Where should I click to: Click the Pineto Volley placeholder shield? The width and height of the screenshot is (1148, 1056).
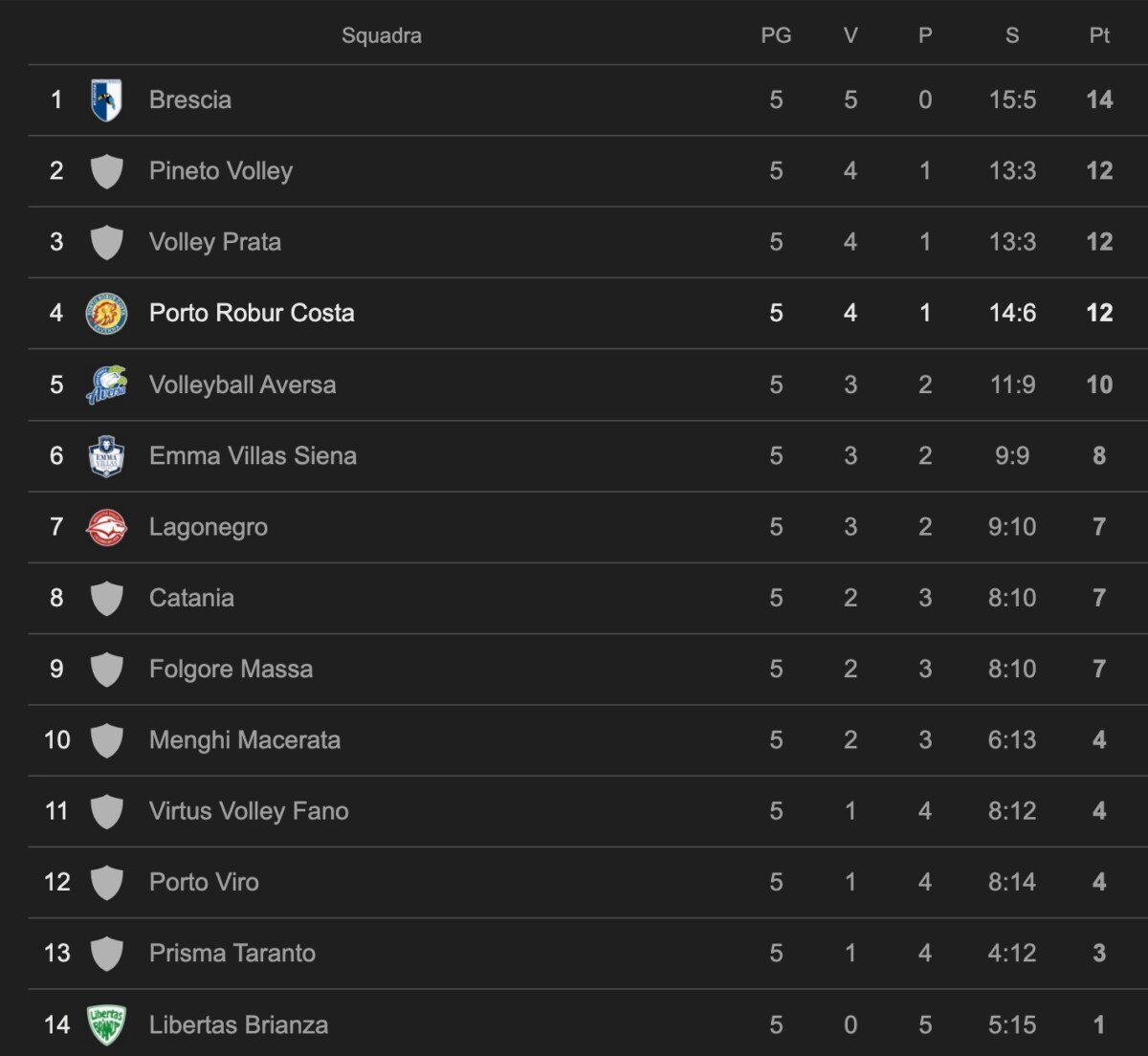pyautogui.click(x=106, y=171)
